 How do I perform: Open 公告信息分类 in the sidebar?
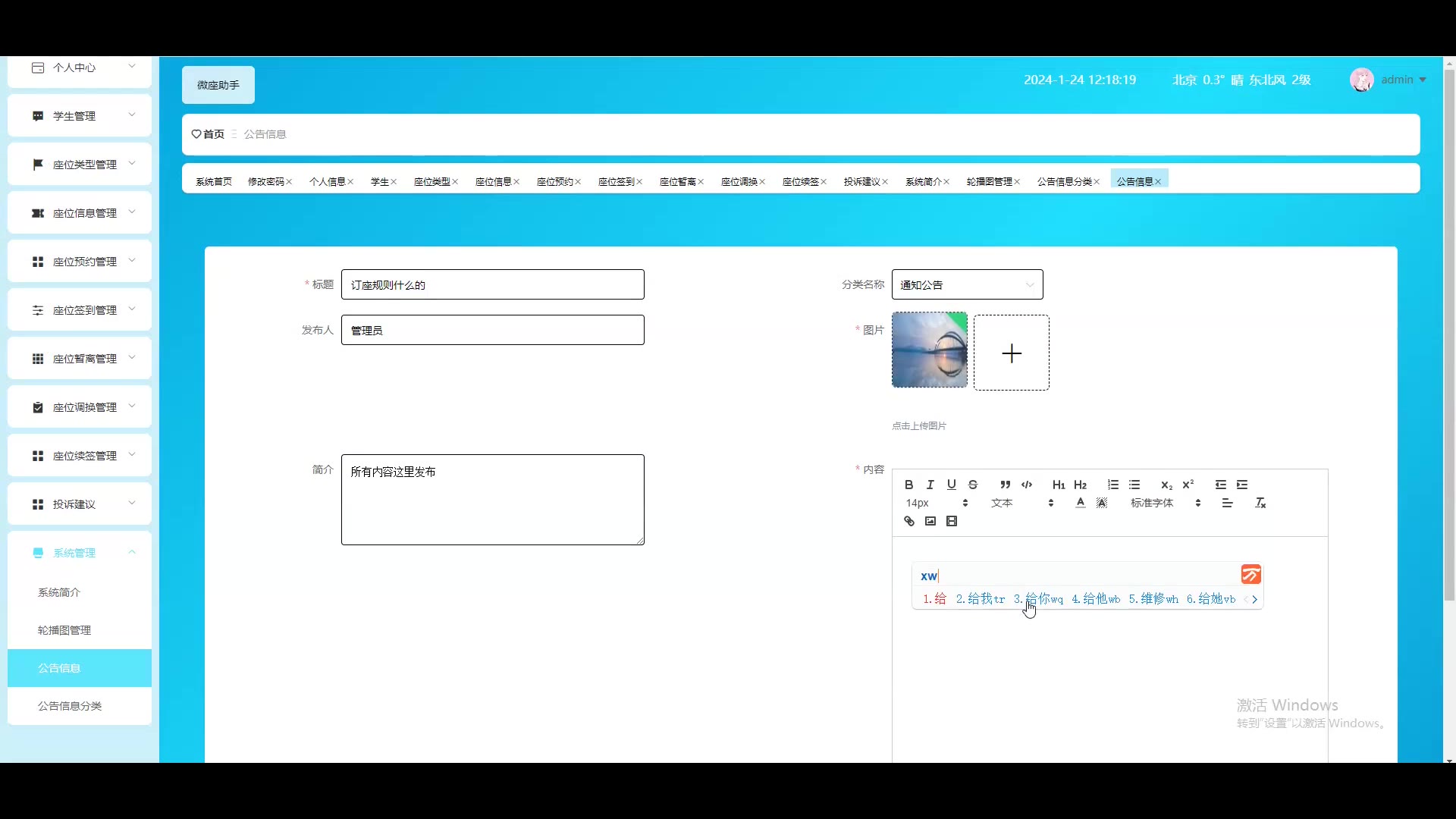click(70, 706)
